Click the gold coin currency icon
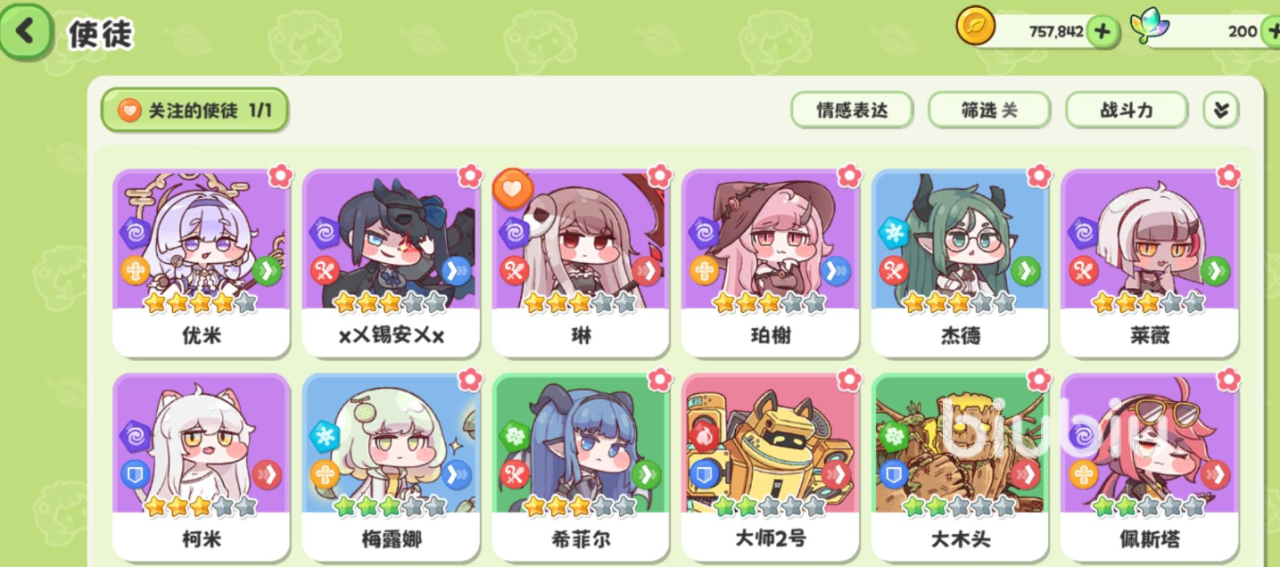This screenshot has height=567, width=1280. [975, 27]
